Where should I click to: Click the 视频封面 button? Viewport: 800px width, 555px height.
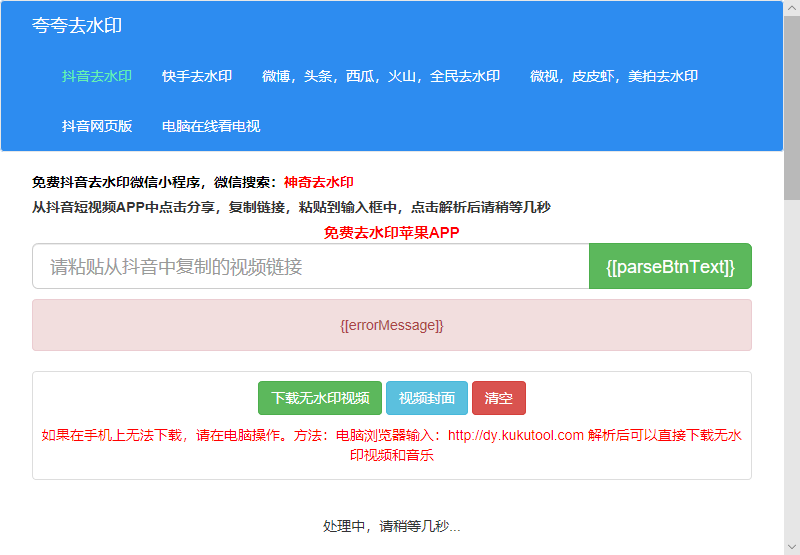pyautogui.click(x=427, y=398)
